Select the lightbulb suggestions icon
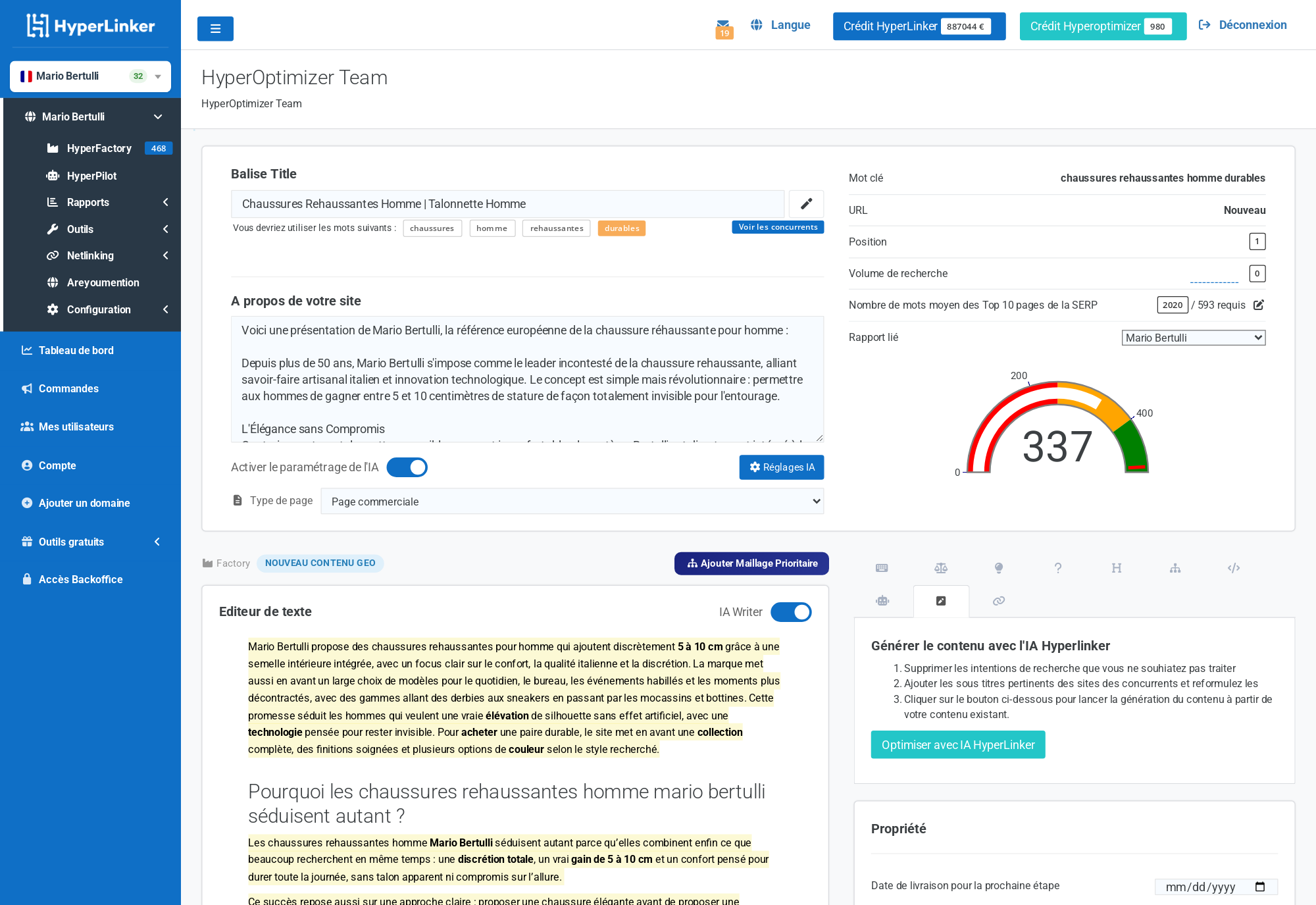This screenshot has height=905, width=1316. pyautogui.click(x=999, y=567)
